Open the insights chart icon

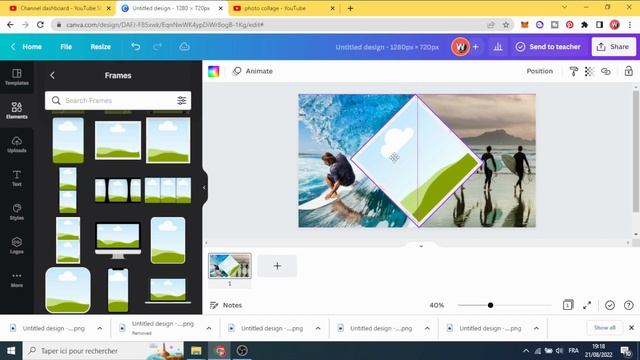498,47
